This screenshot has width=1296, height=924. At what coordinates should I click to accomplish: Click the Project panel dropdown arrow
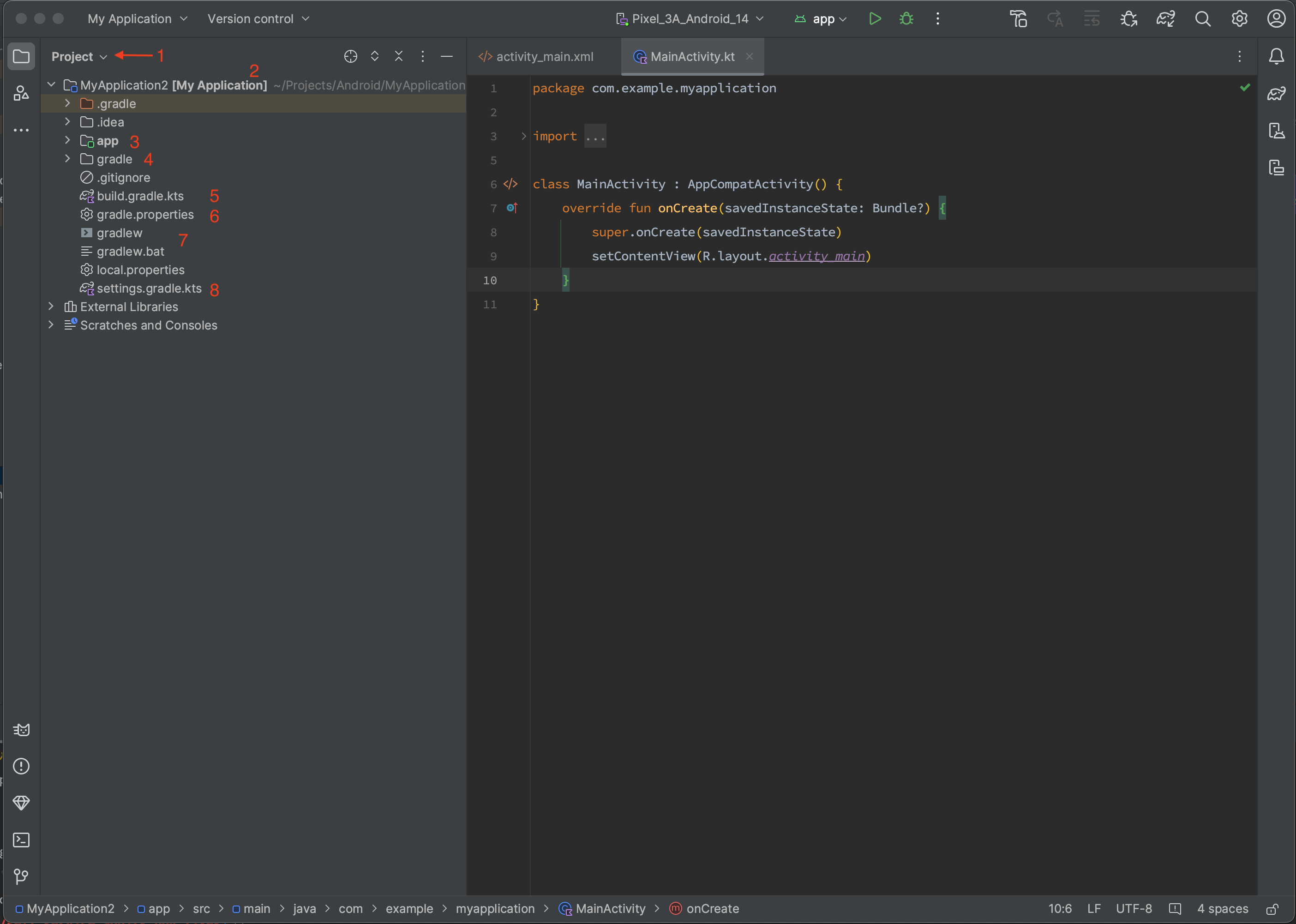point(102,56)
